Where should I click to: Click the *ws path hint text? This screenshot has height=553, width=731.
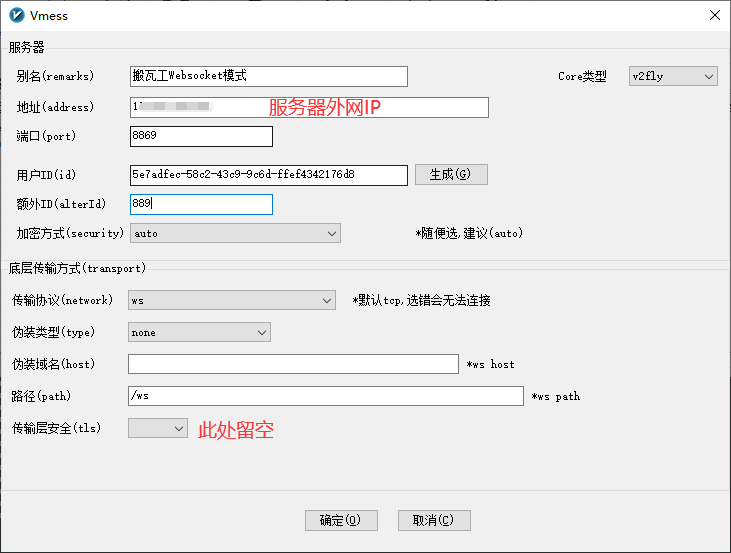(x=556, y=396)
